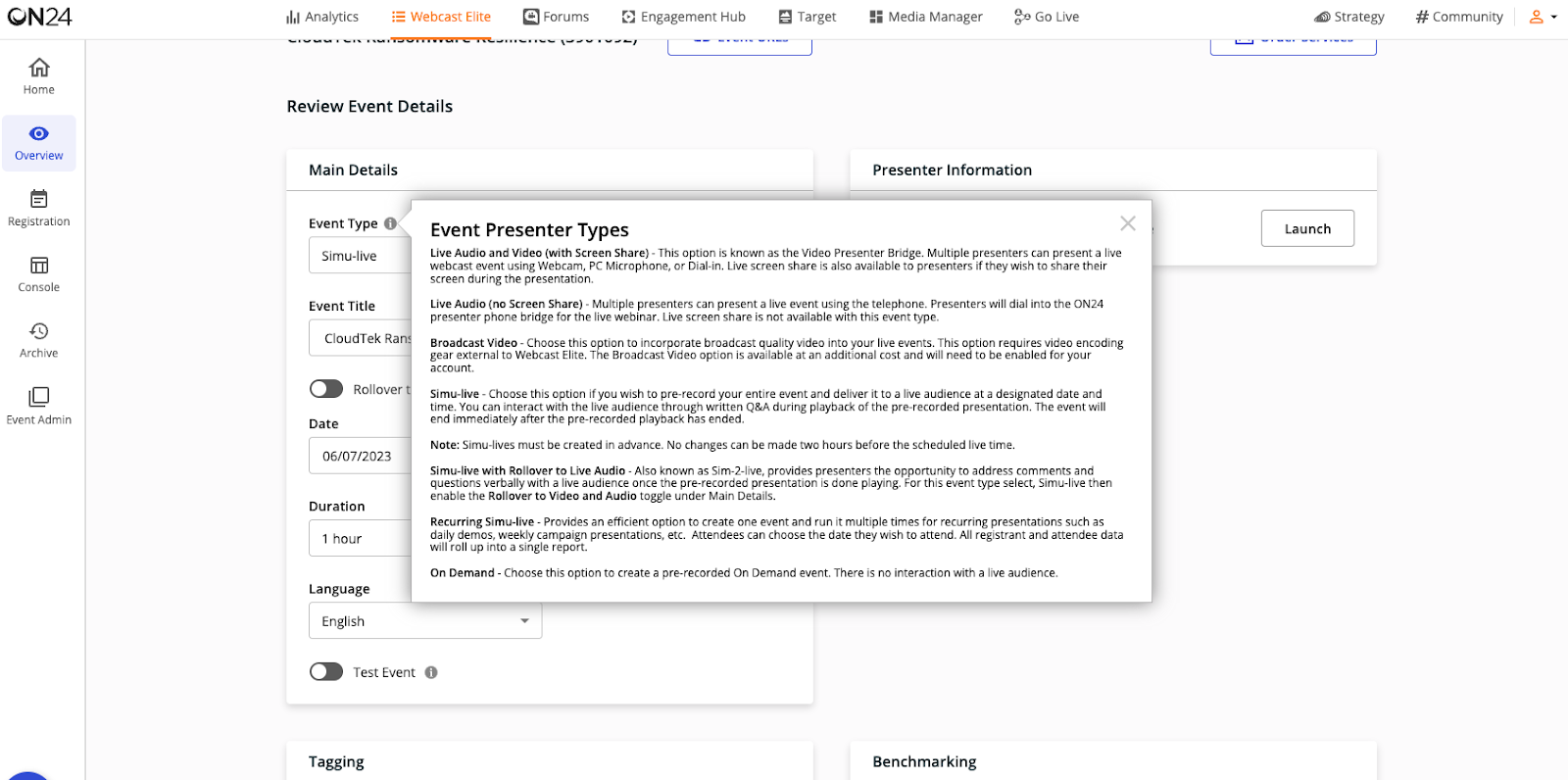Click the Tagging section heading
The height and width of the screenshot is (780, 1568).
336,761
